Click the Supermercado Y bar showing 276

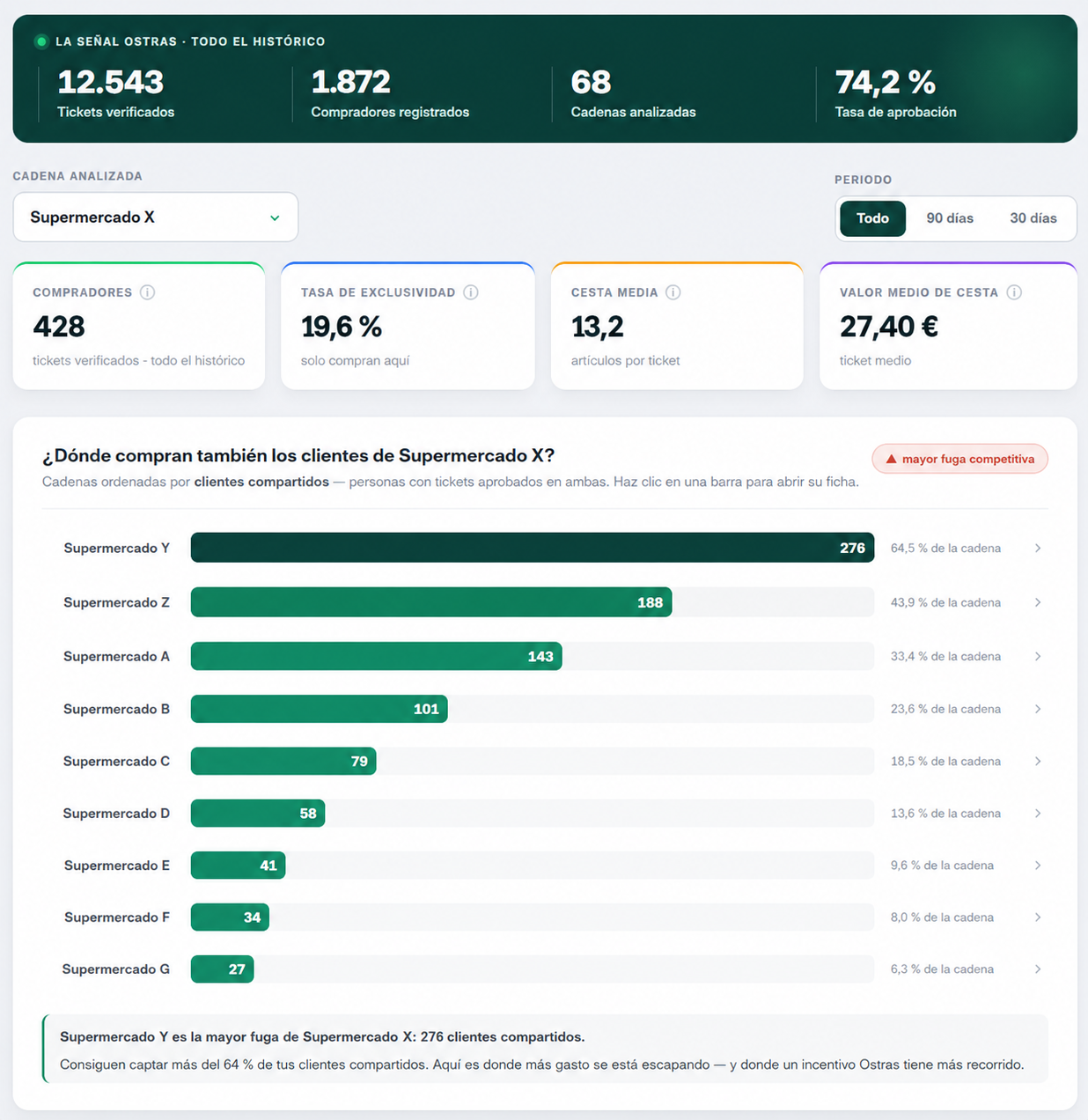click(533, 548)
